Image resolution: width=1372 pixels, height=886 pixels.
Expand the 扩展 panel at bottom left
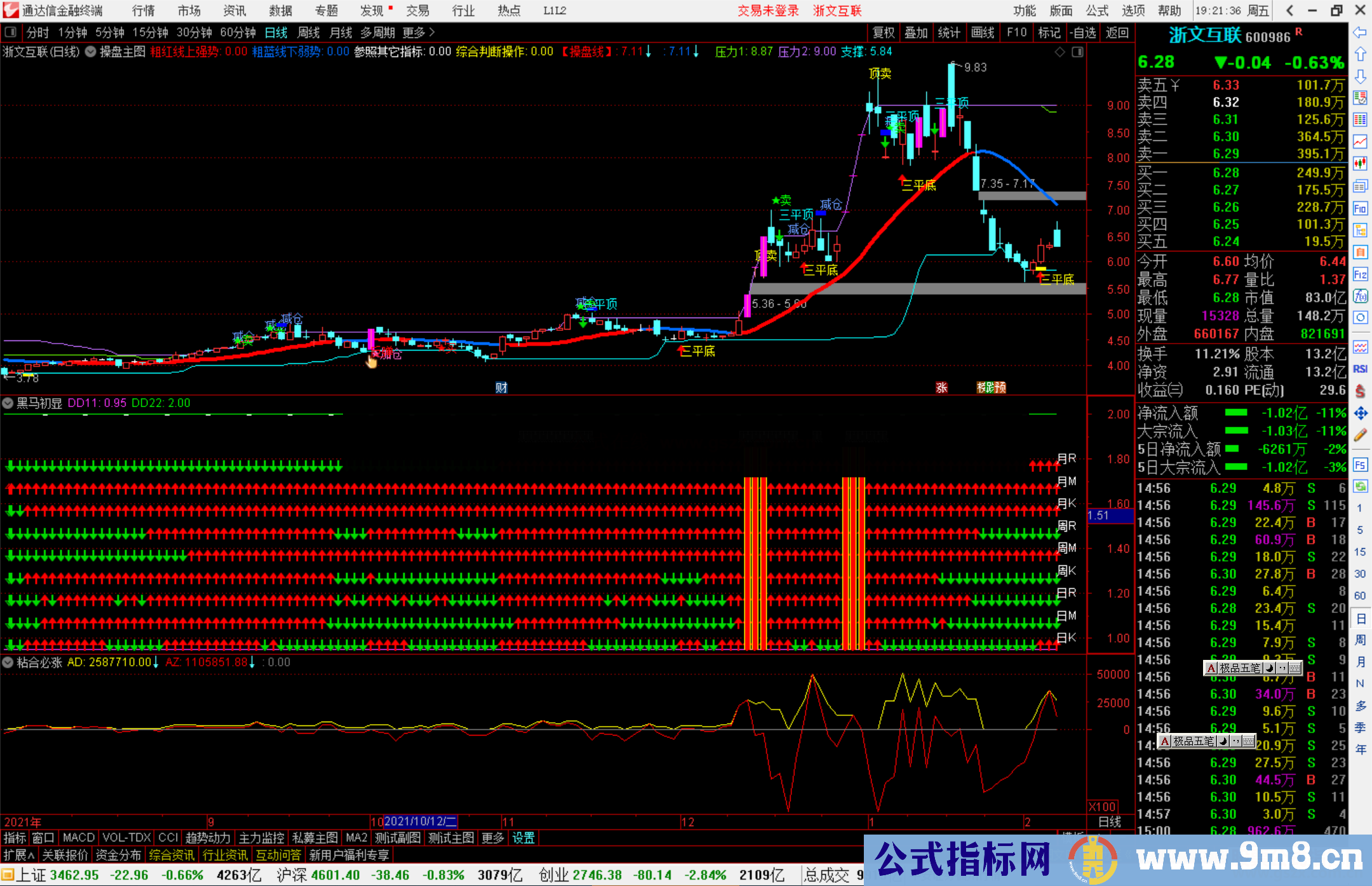19,855
